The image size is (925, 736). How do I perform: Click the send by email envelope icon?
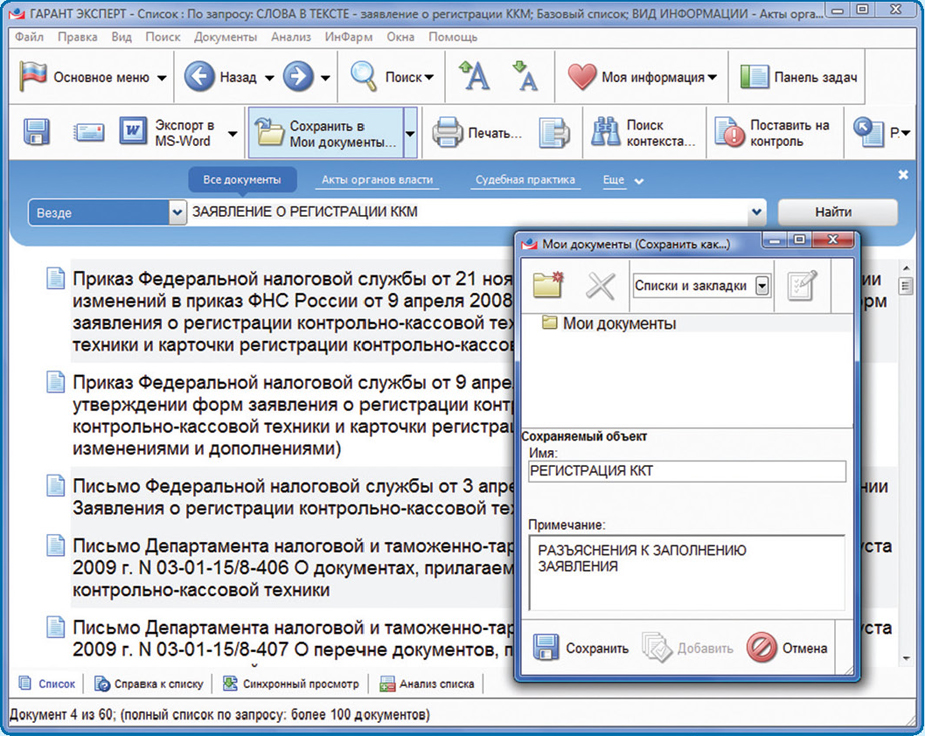(89, 132)
